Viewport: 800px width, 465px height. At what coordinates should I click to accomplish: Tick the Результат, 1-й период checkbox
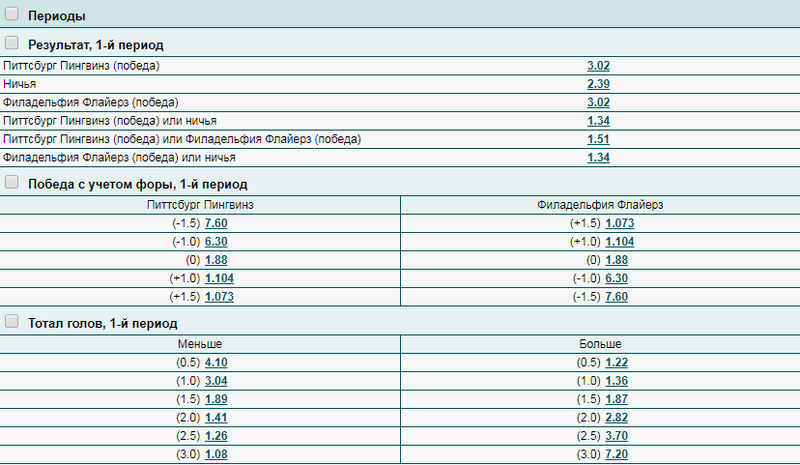click(x=12, y=42)
